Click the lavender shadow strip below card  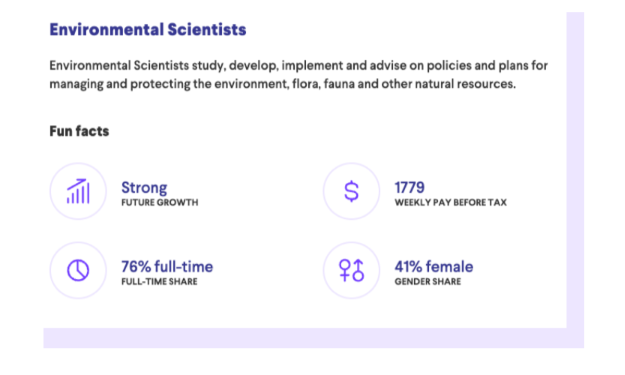click(305, 338)
